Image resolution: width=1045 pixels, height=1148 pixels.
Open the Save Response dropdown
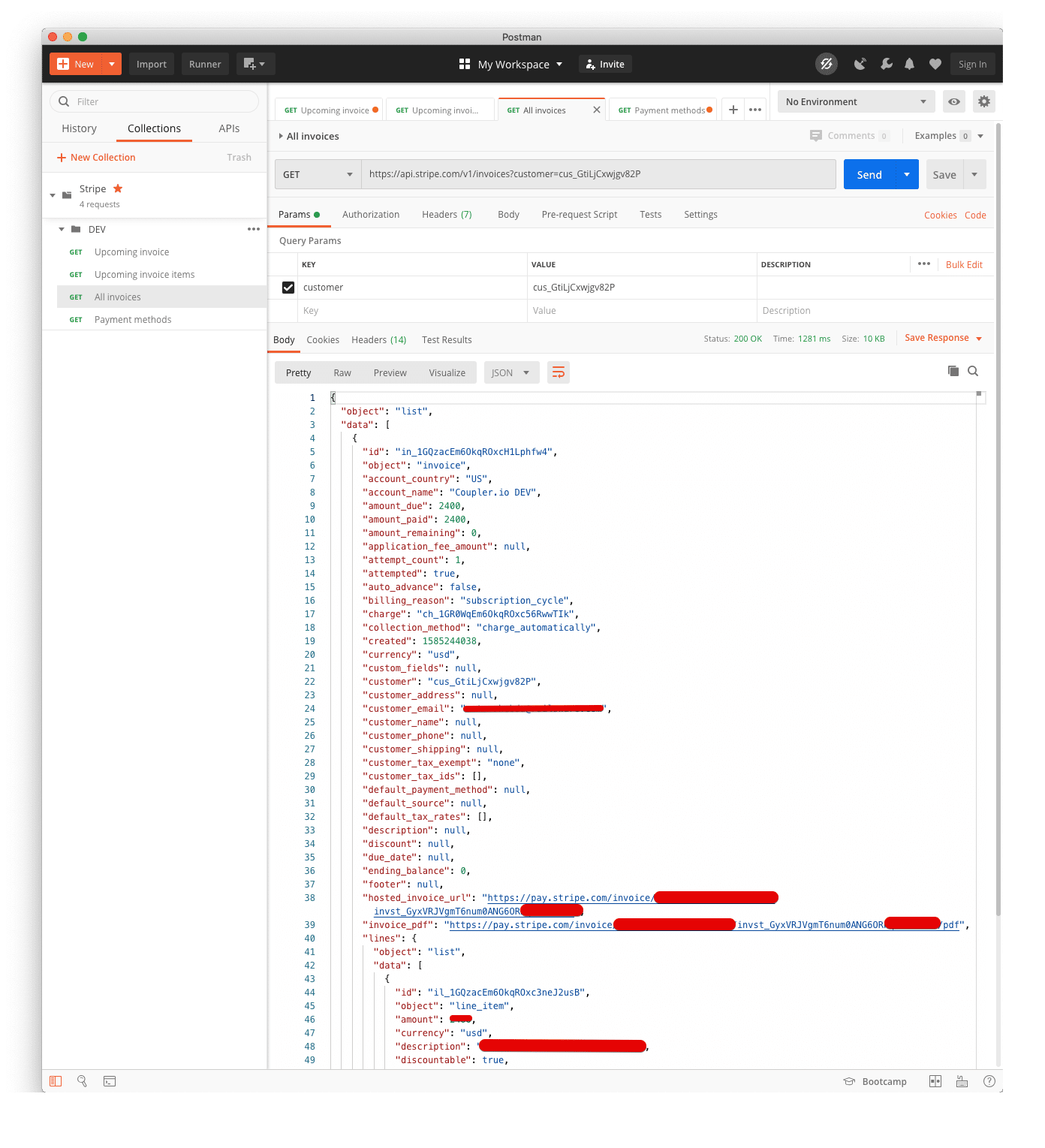[x=944, y=338]
